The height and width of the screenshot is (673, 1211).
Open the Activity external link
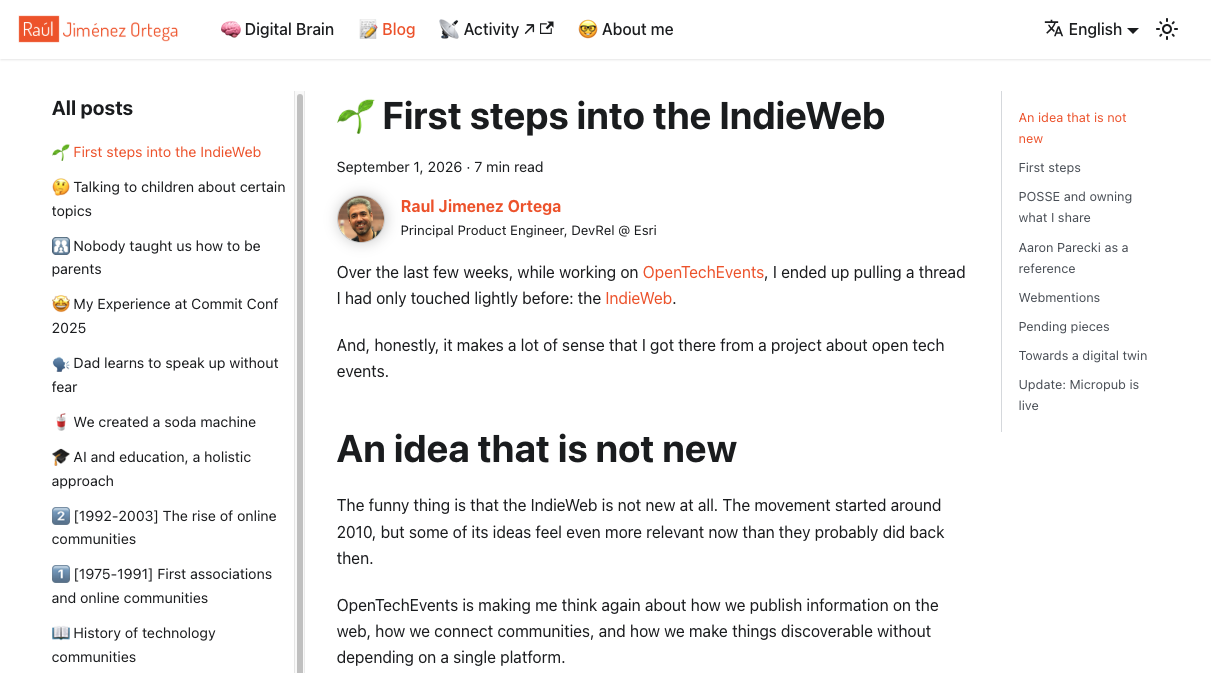496,29
